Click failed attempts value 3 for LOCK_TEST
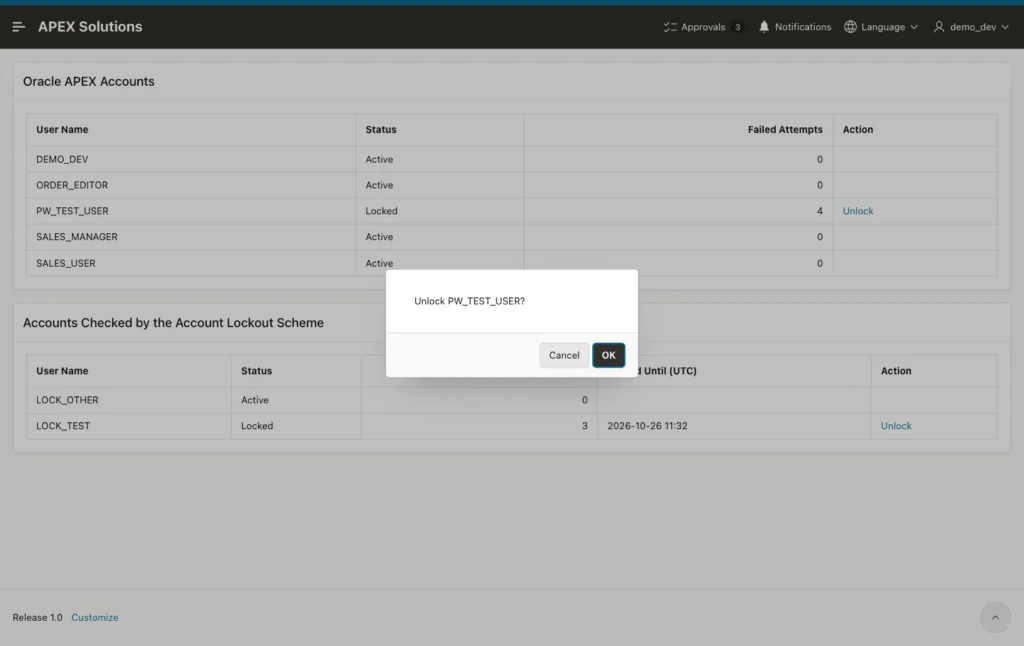Viewport: 1024px width, 646px height. 584,426
